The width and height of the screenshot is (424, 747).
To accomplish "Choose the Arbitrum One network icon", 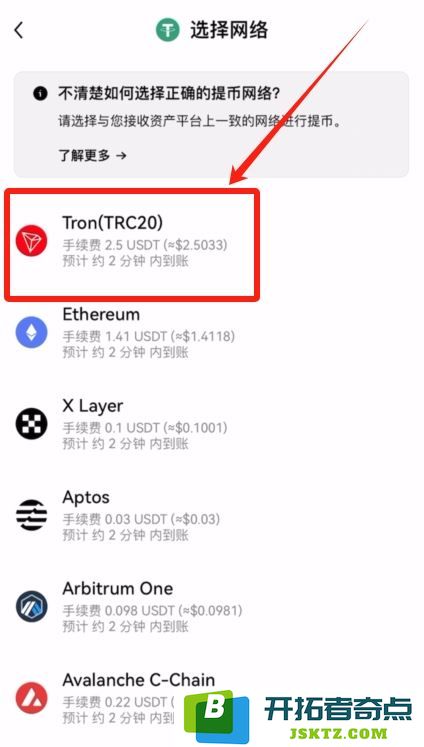I will (31, 606).
